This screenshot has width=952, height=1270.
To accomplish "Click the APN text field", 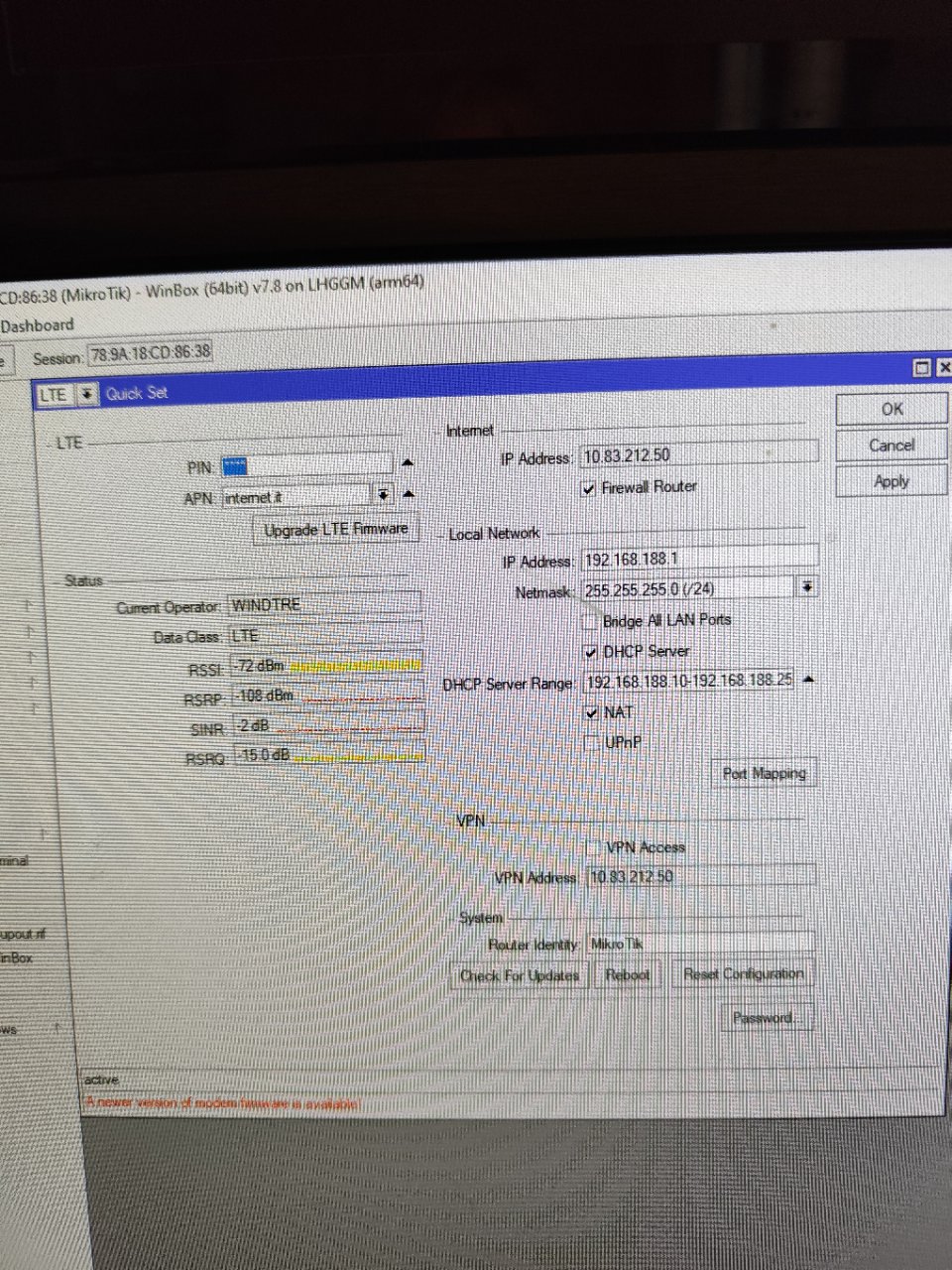I will 297,497.
